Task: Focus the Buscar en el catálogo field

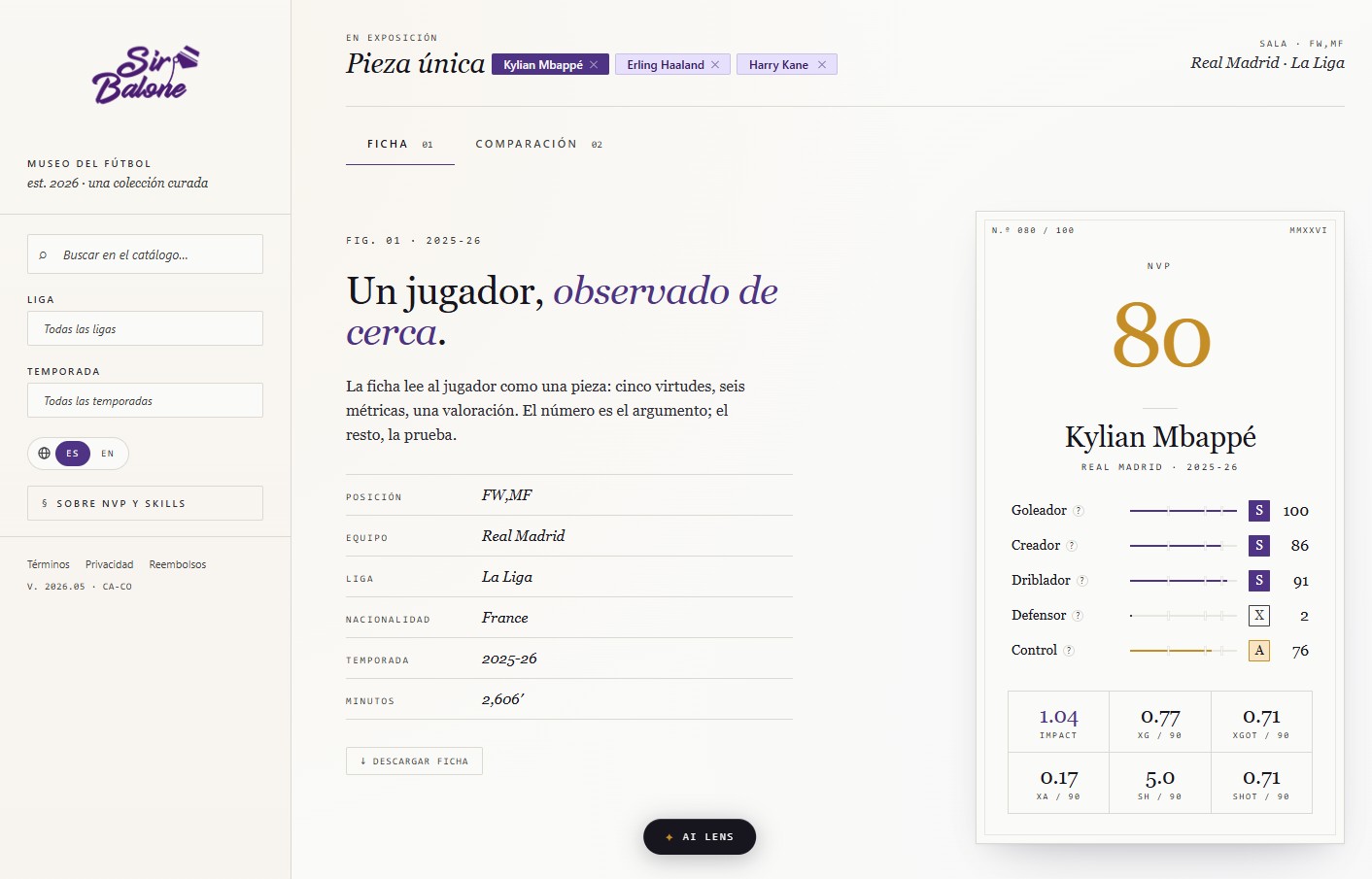Action: pos(145,254)
